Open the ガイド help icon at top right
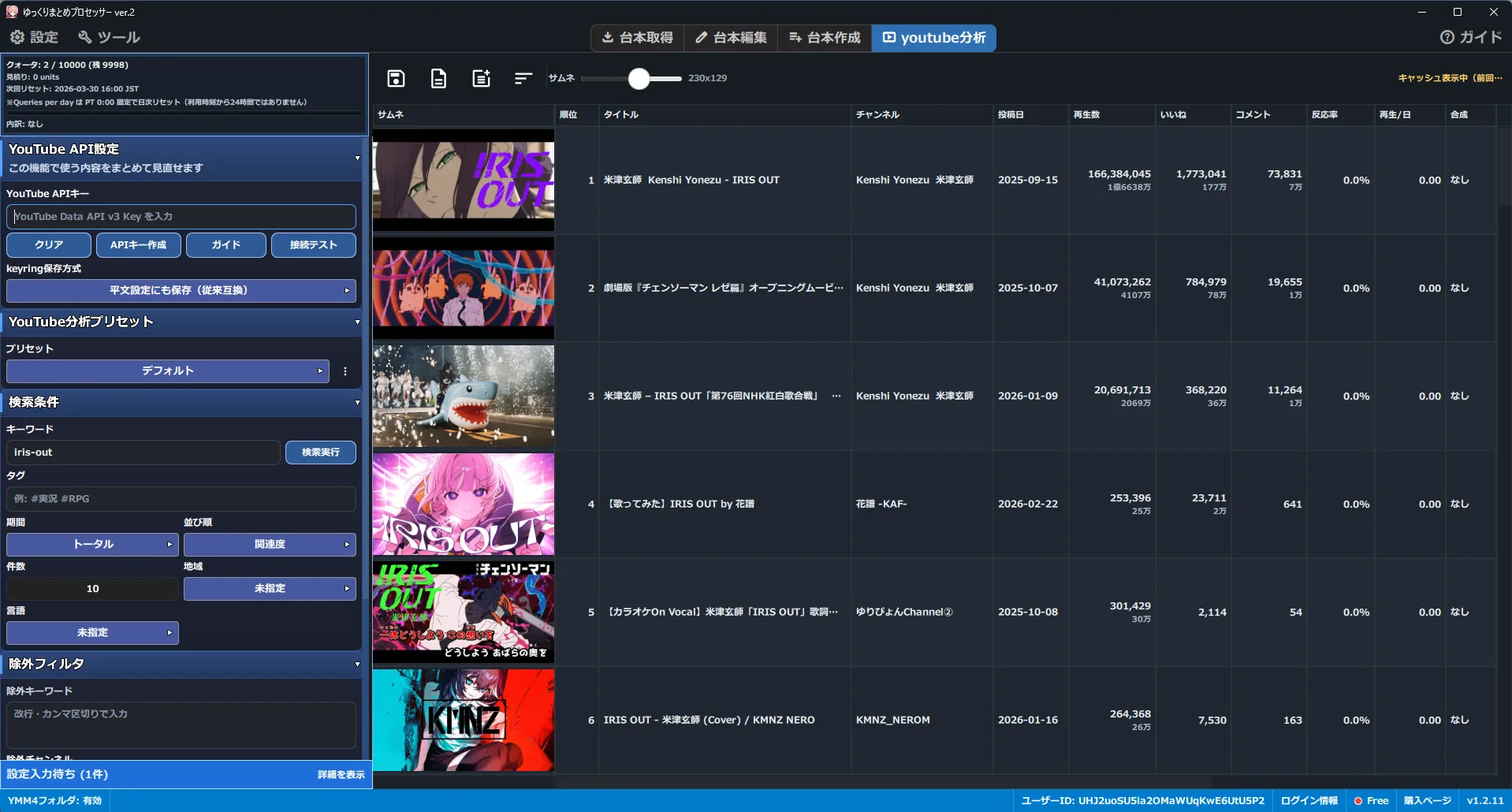The height and width of the screenshot is (812, 1512). (x=1470, y=37)
